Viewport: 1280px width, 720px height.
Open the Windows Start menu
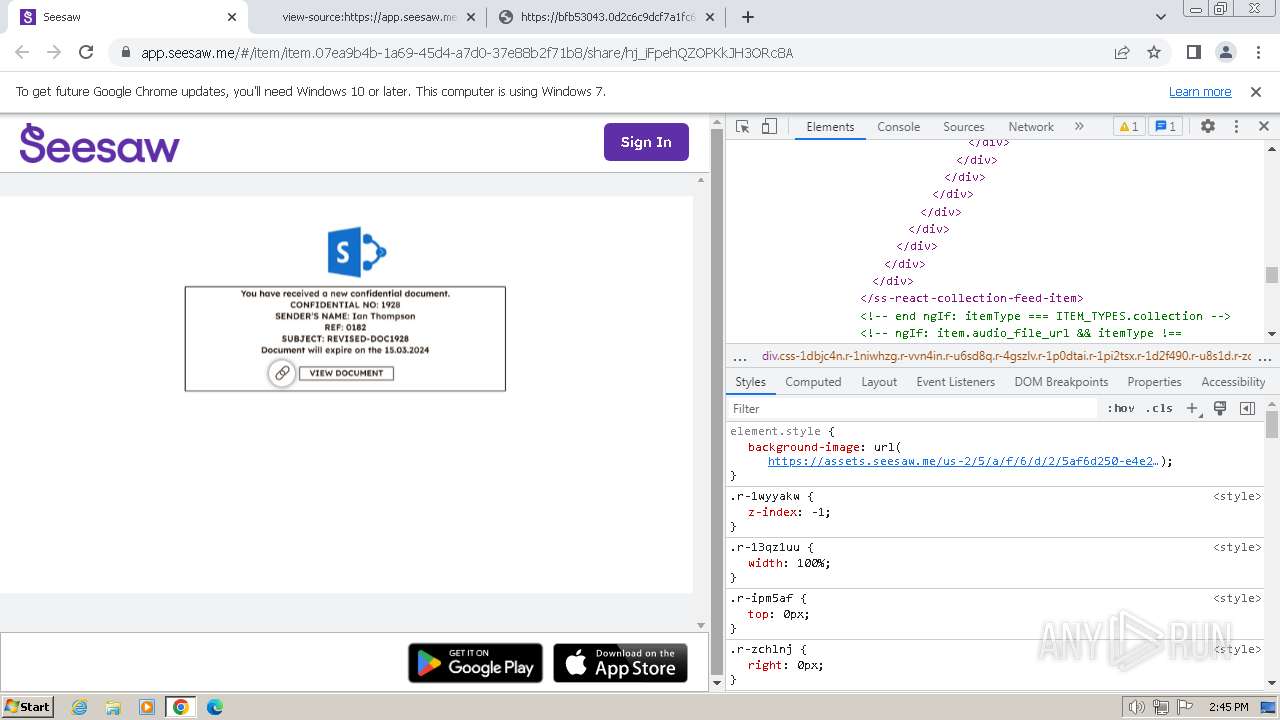tap(27, 706)
